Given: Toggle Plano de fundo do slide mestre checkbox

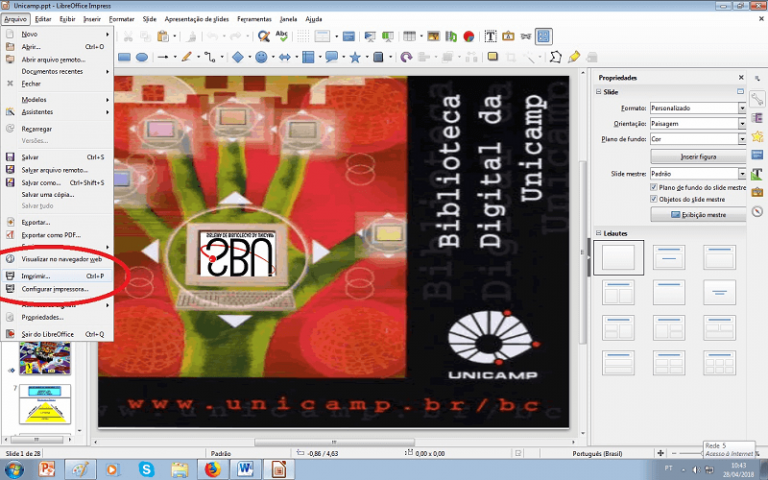Looking at the screenshot, I should pos(655,187).
